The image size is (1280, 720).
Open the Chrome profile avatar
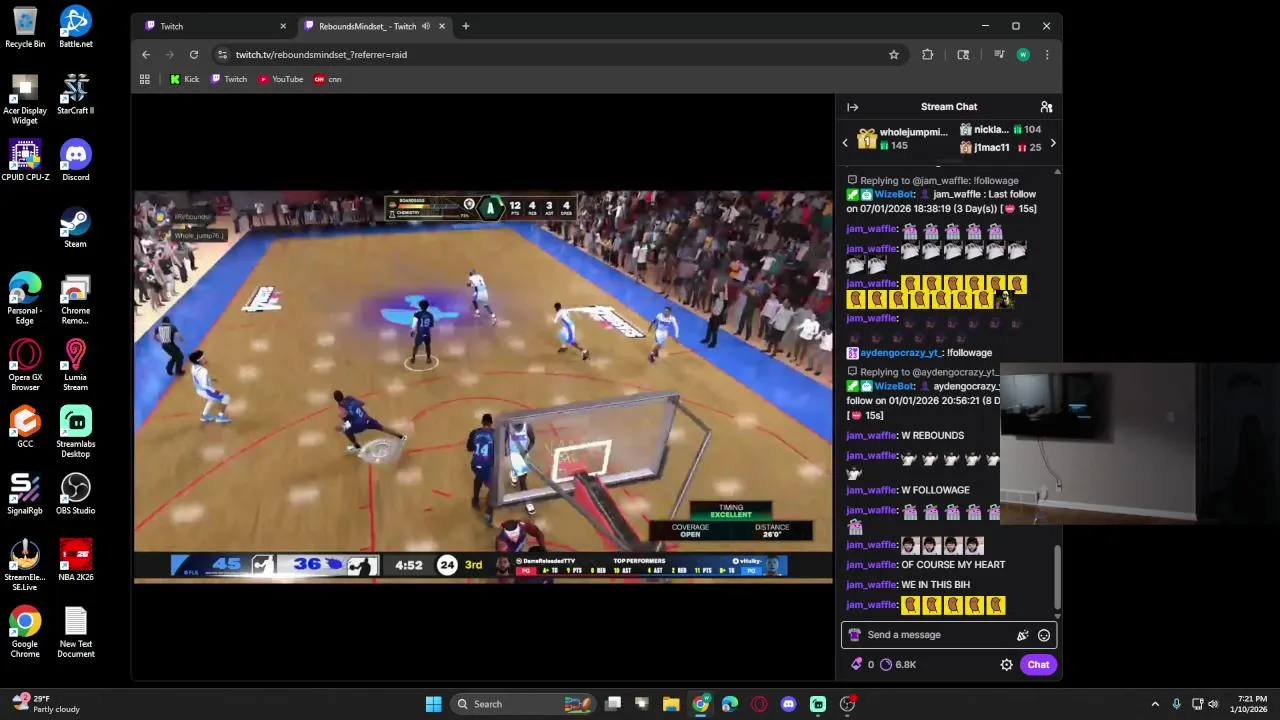[x=1023, y=55]
